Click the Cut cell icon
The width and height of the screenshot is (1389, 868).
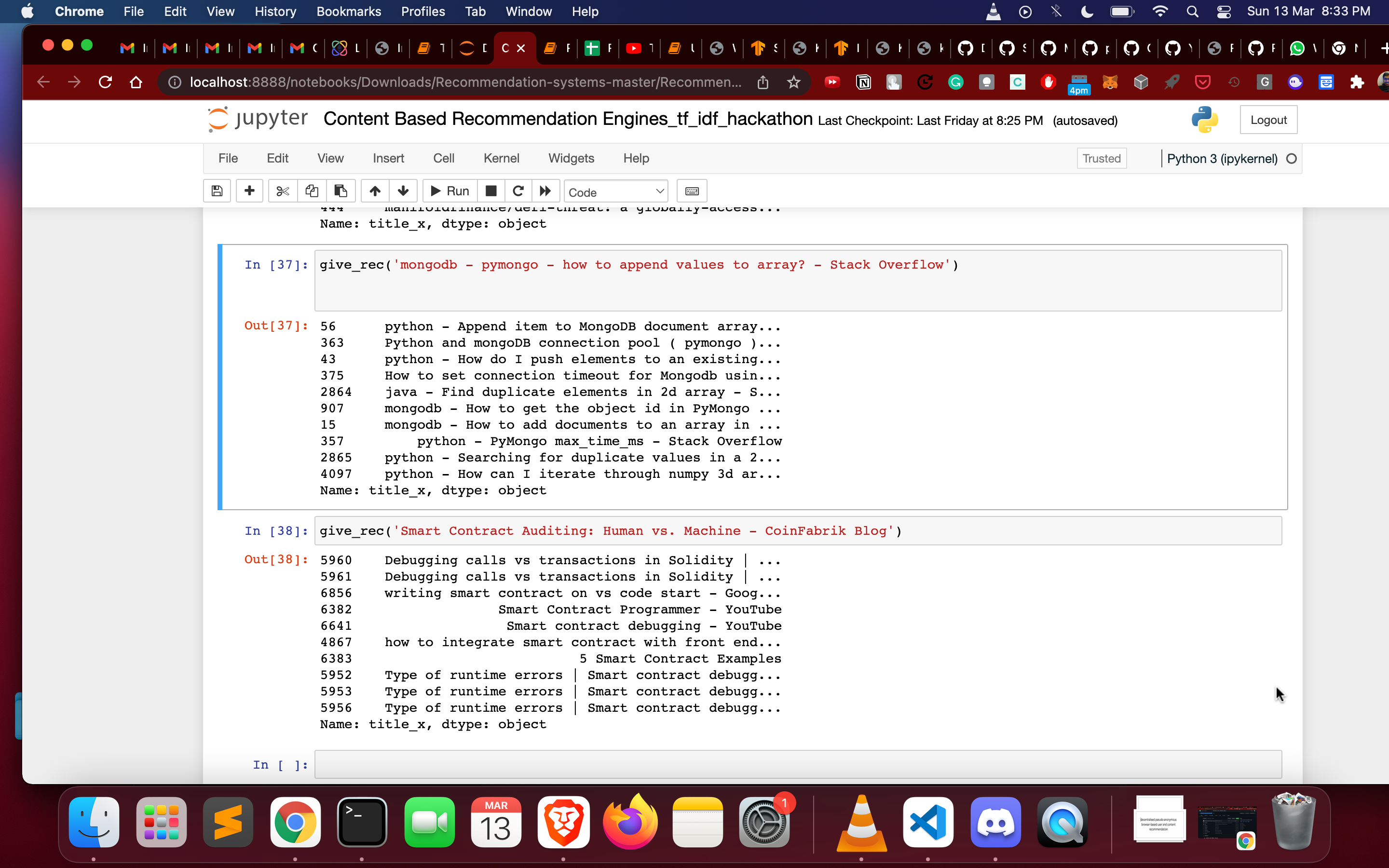[x=283, y=190]
